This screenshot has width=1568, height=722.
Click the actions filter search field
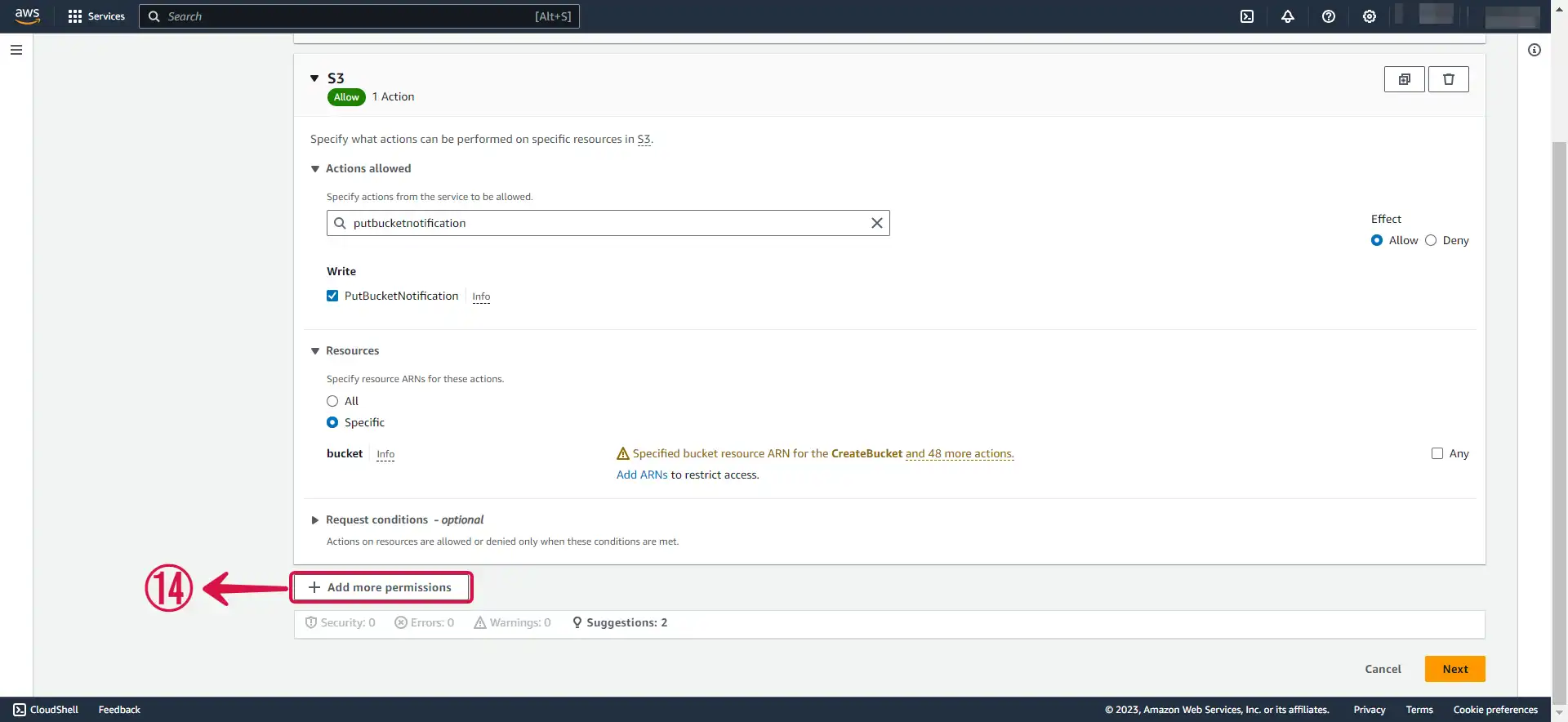pyautogui.click(x=608, y=223)
